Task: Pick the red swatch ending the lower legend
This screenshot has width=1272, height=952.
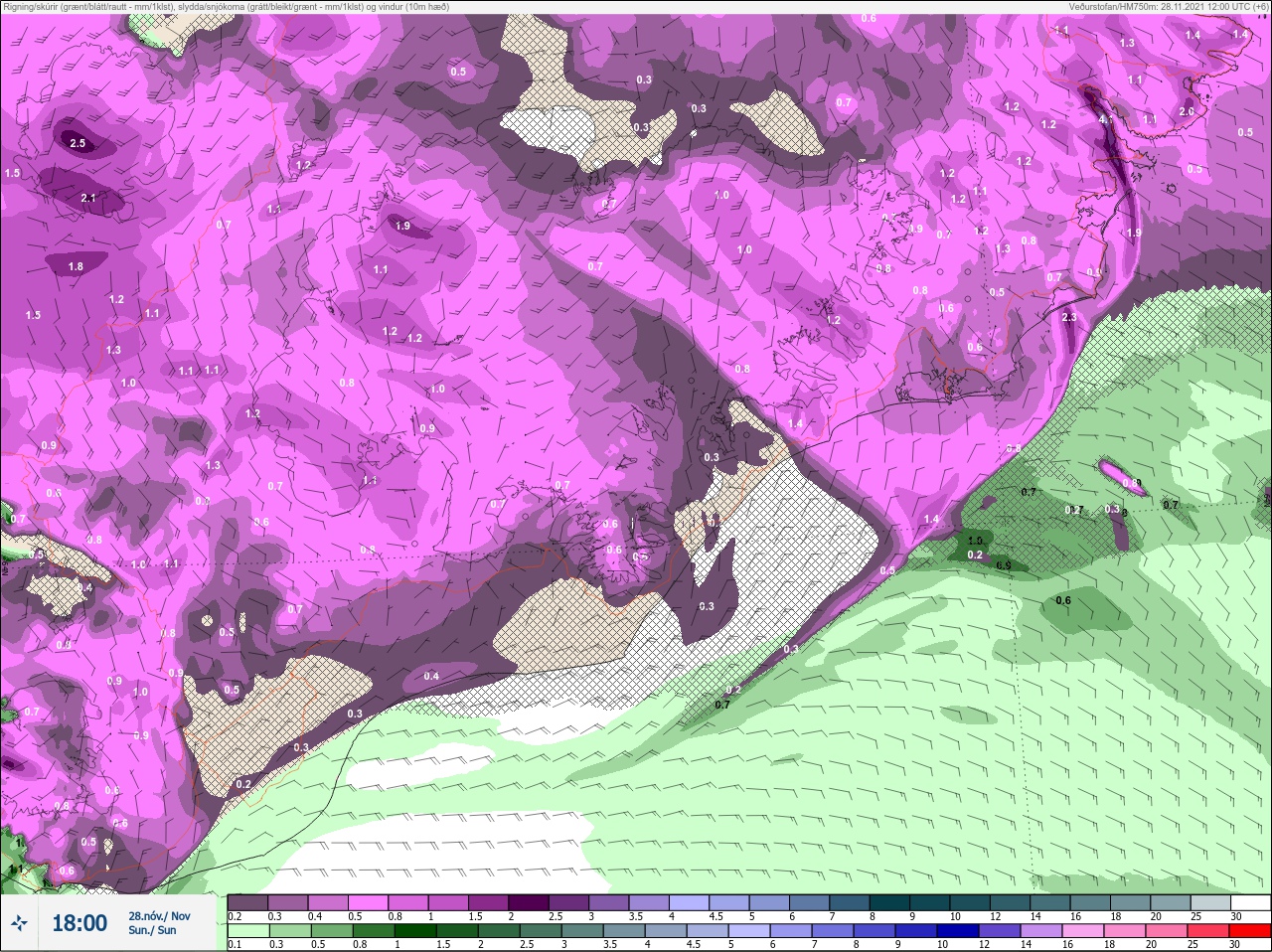Action: click(x=1250, y=932)
